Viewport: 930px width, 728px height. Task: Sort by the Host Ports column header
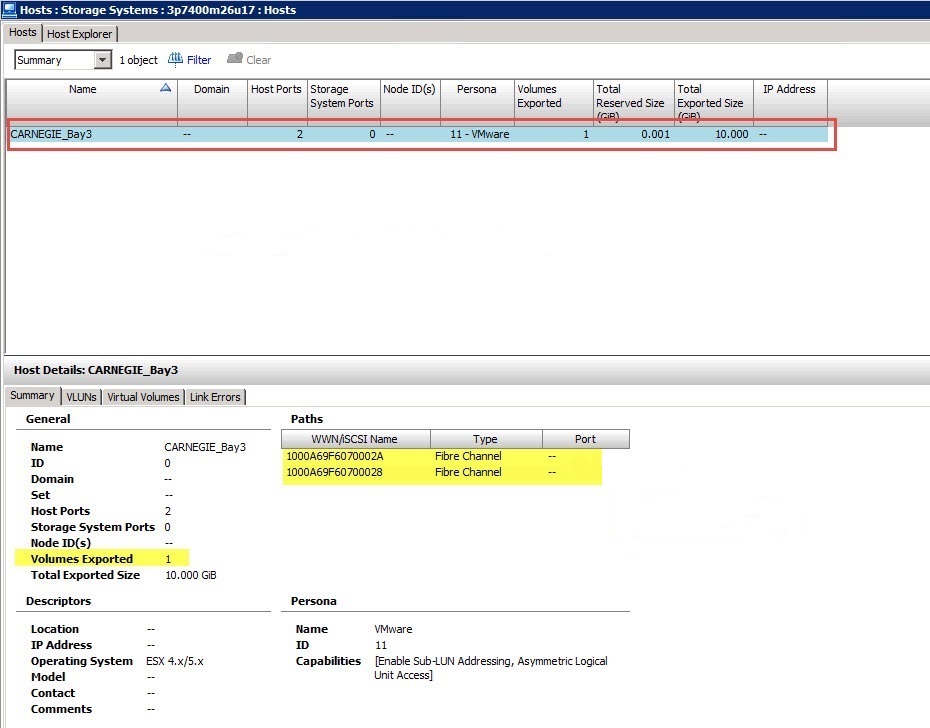(276, 90)
